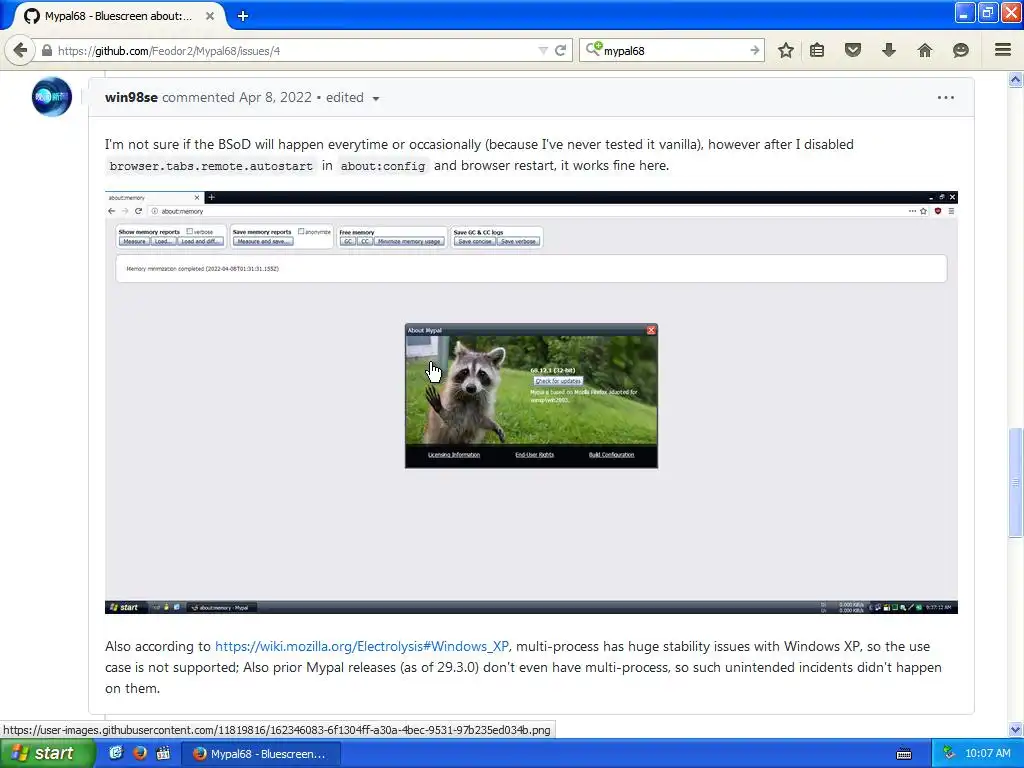The height and width of the screenshot is (768, 1024).
Task: Open win98se user avatar
Action: click(52, 97)
